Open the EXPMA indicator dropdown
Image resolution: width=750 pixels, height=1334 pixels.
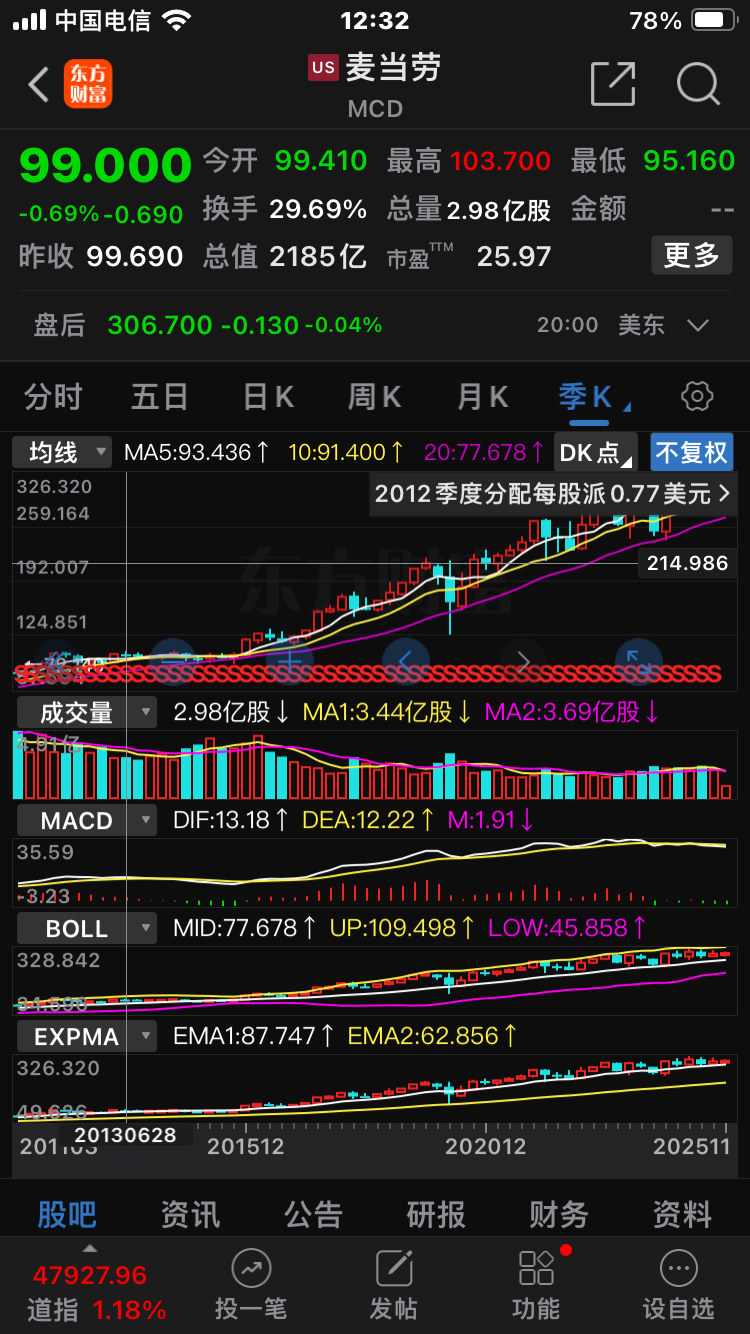pyautogui.click(x=87, y=1037)
